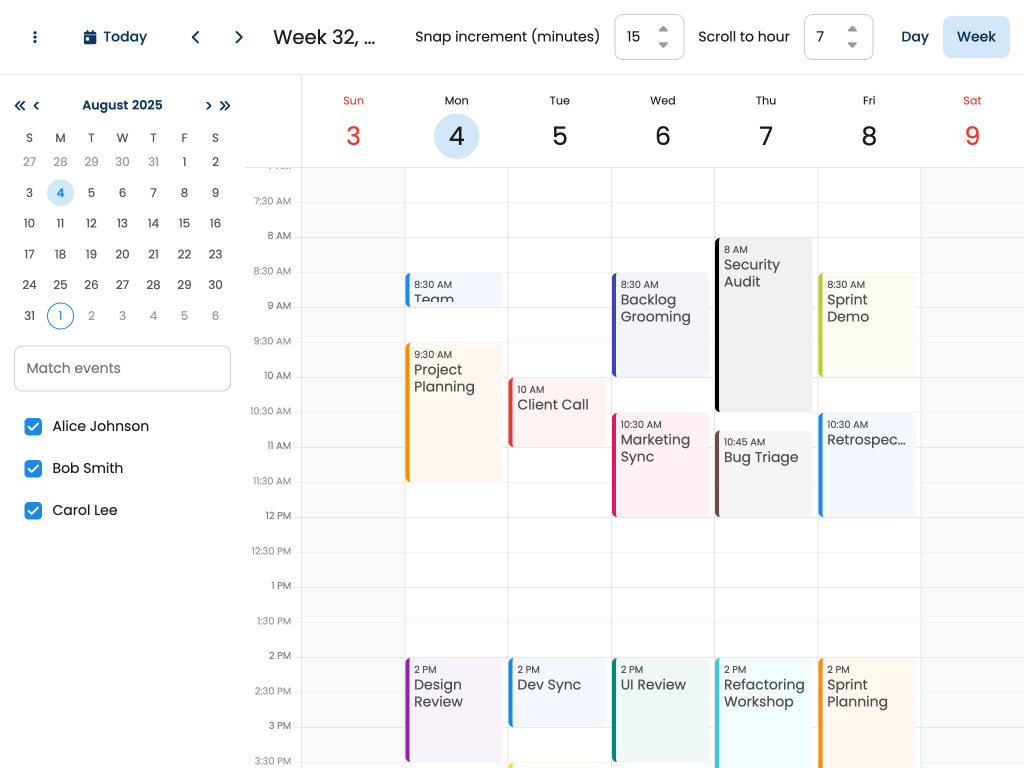Uncheck the Alice Johnson checkbox

[x=33, y=426]
